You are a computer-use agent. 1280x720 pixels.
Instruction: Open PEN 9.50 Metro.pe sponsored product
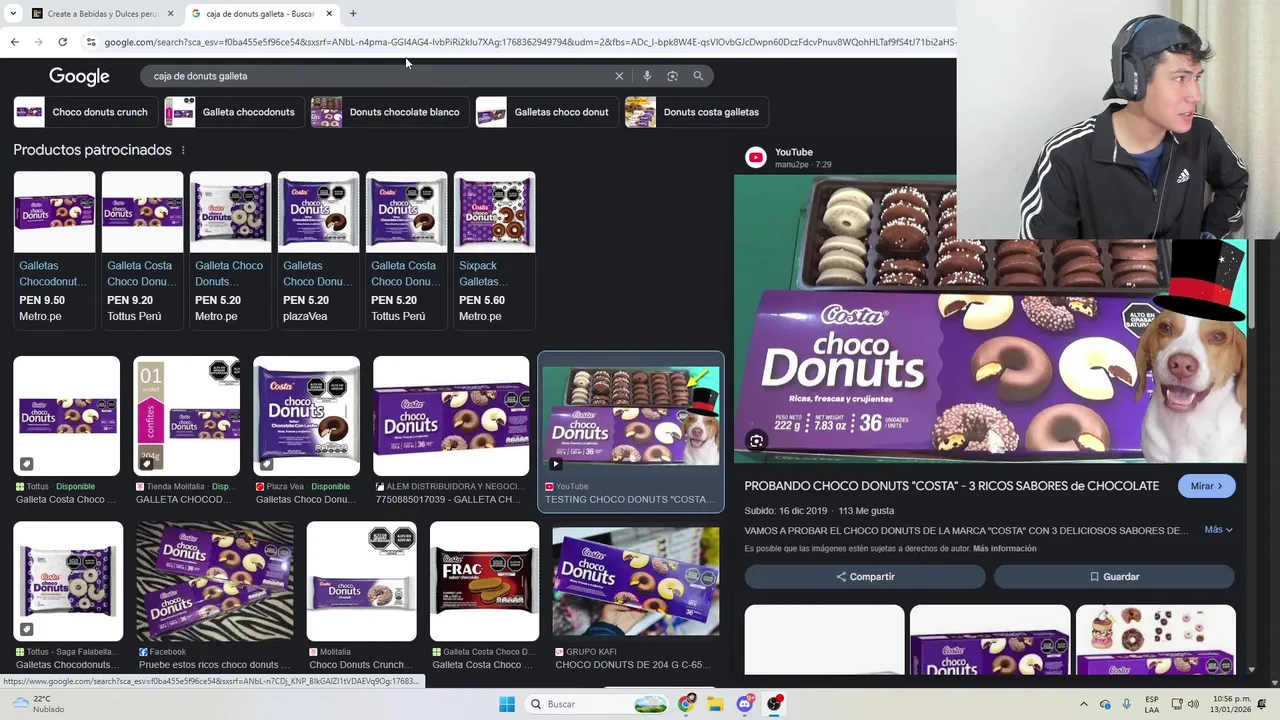tap(54, 250)
